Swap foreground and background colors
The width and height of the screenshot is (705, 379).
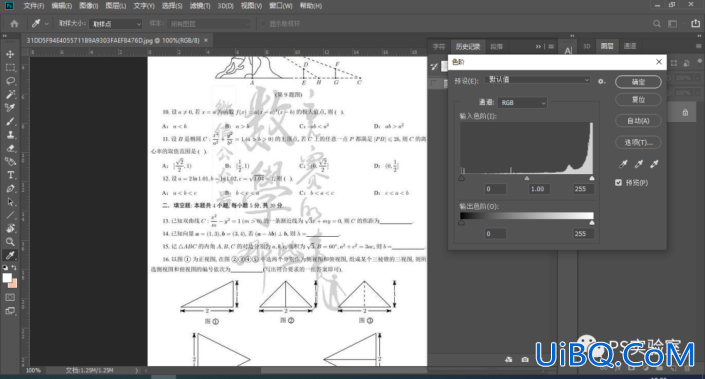(x=14, y=268)
